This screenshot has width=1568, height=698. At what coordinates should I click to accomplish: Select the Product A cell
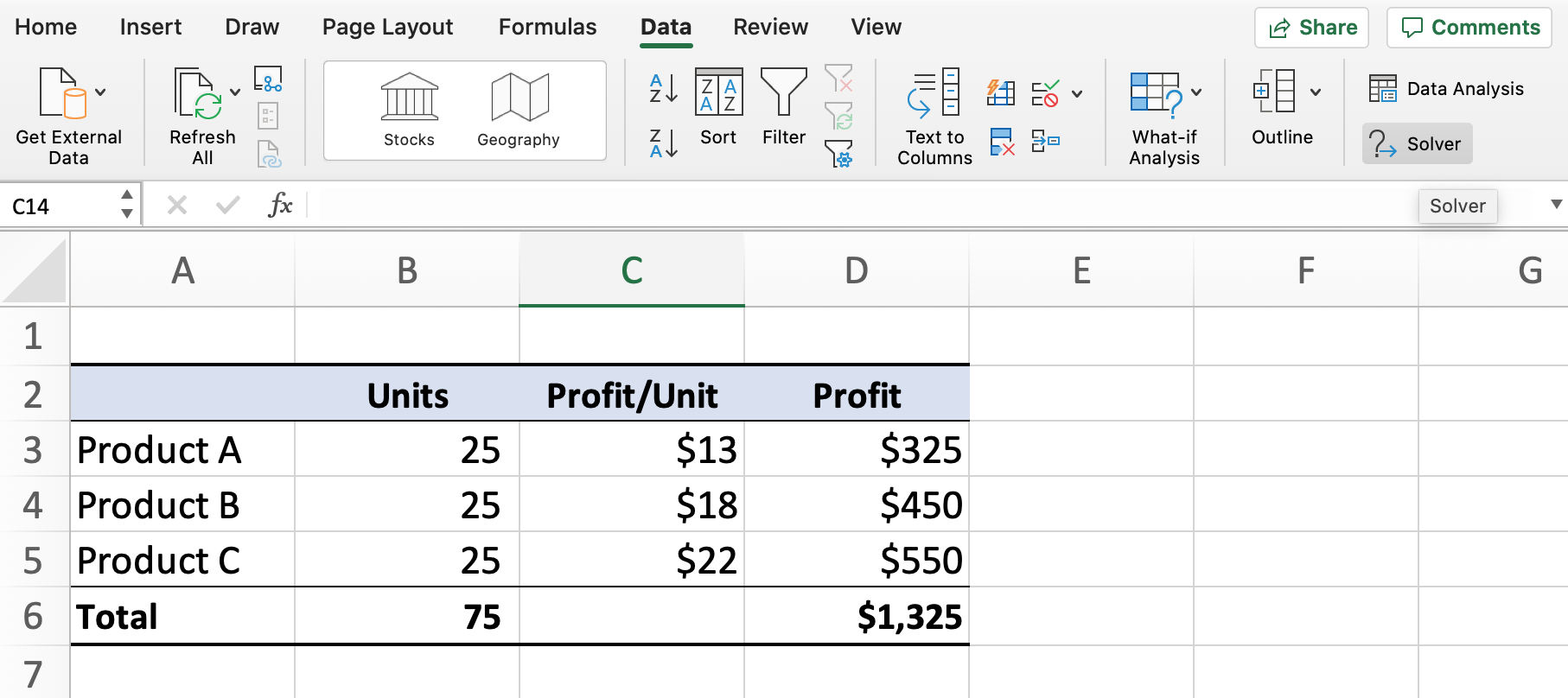pyautogui.click(x=182, y=449)
